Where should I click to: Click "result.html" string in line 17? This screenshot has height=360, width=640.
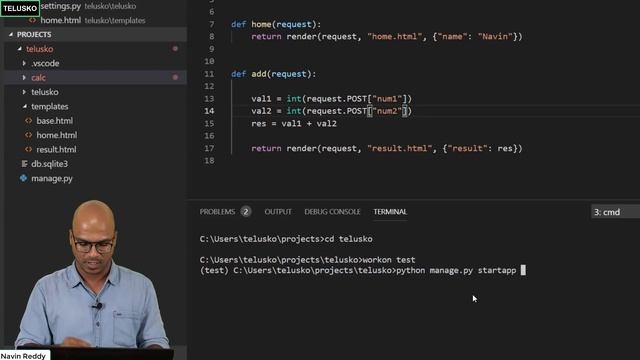click(400, 148)
